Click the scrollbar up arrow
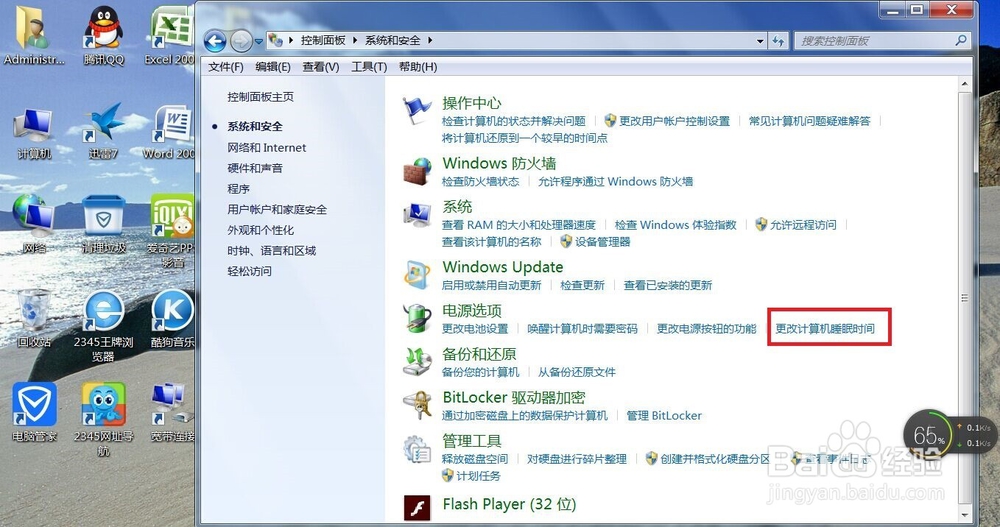Image resolution: width=1000 pixels, height=527 pixels. [x=964, y=84]
